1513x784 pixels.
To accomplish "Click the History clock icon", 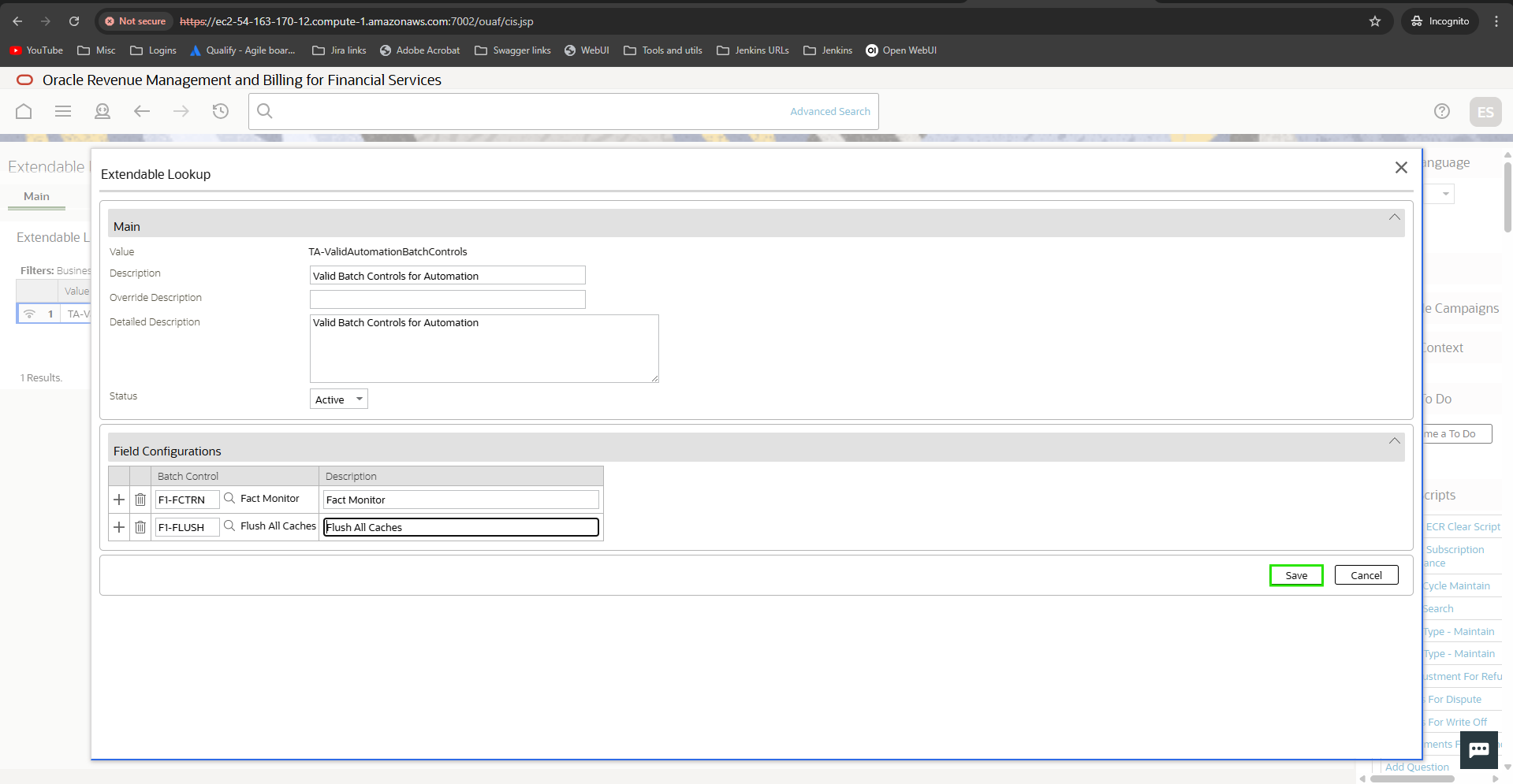I will coord(221,111).
